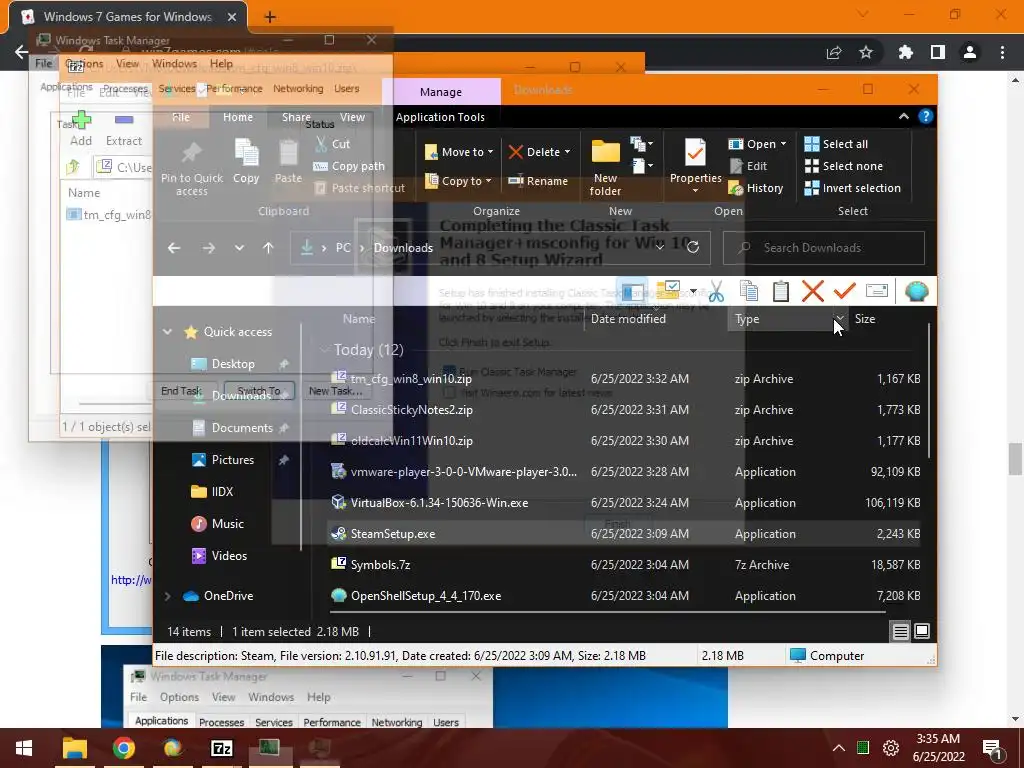Click the Windows Start button

[24, 748]
